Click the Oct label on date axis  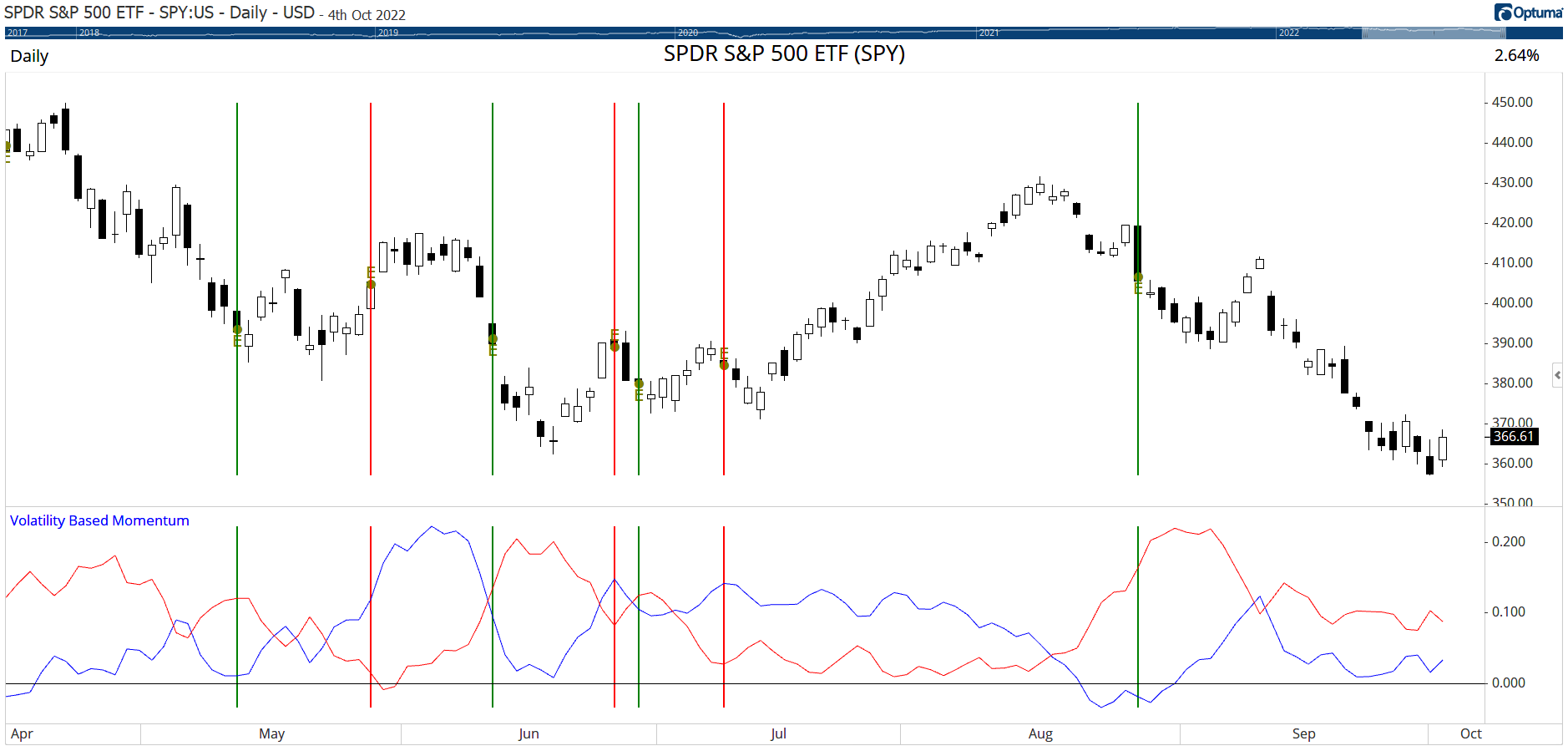click(1470, 733)
